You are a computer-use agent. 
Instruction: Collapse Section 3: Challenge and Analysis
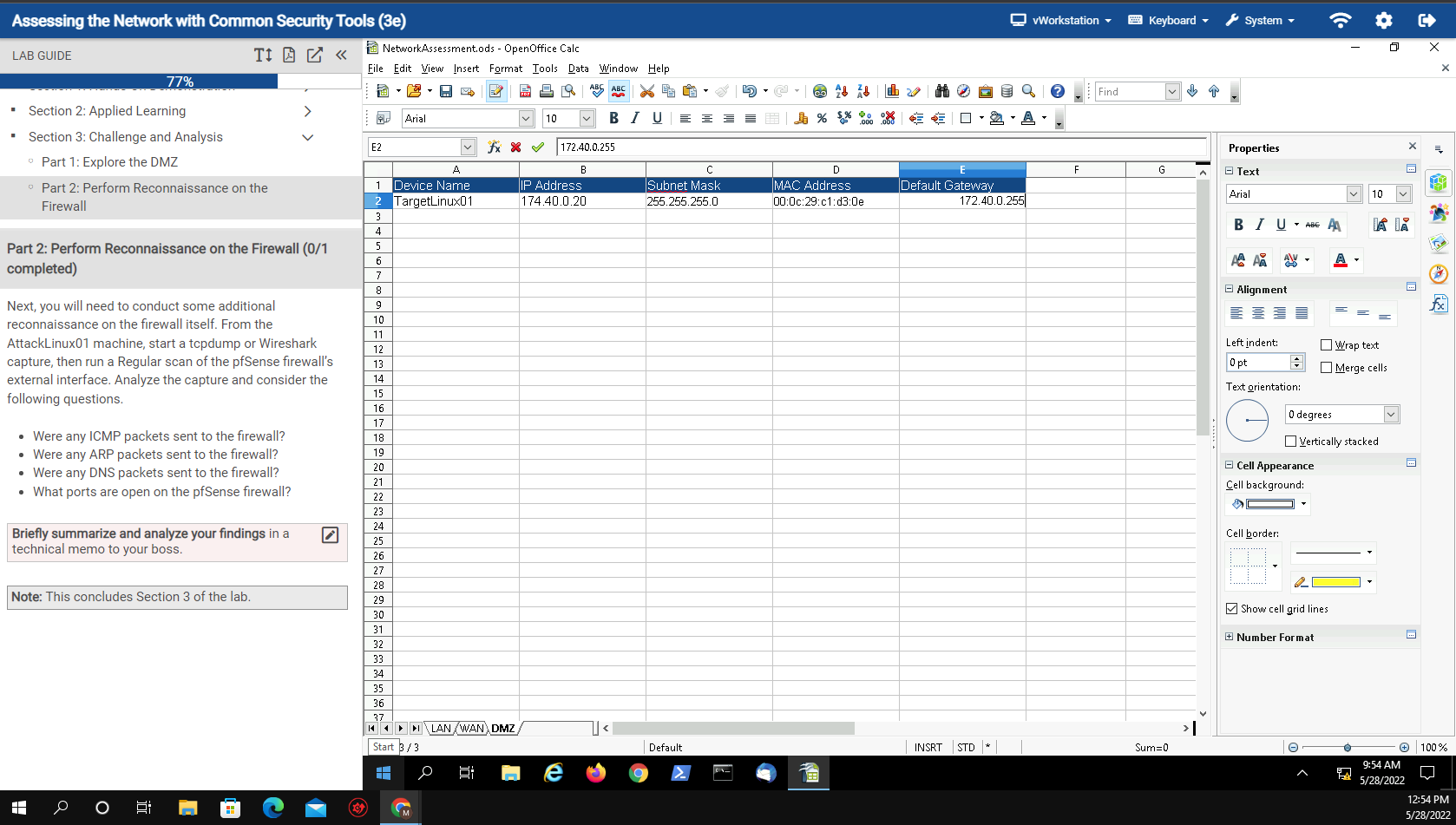[x=307, y=137]
